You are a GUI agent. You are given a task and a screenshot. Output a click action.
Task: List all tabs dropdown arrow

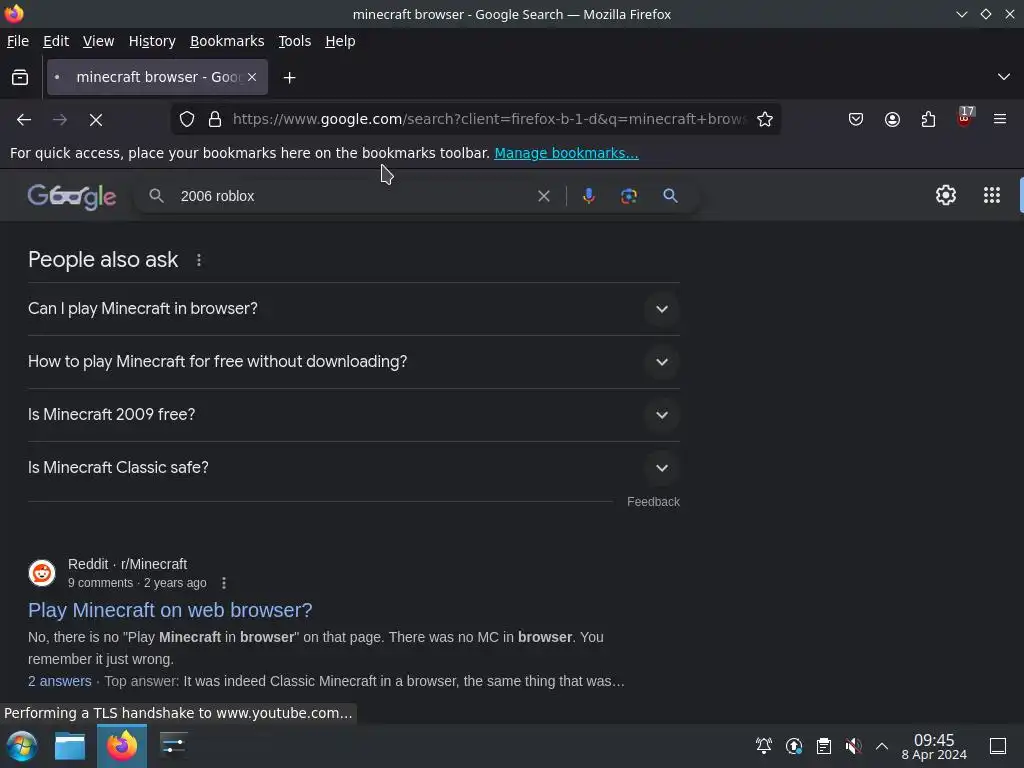1004,77
